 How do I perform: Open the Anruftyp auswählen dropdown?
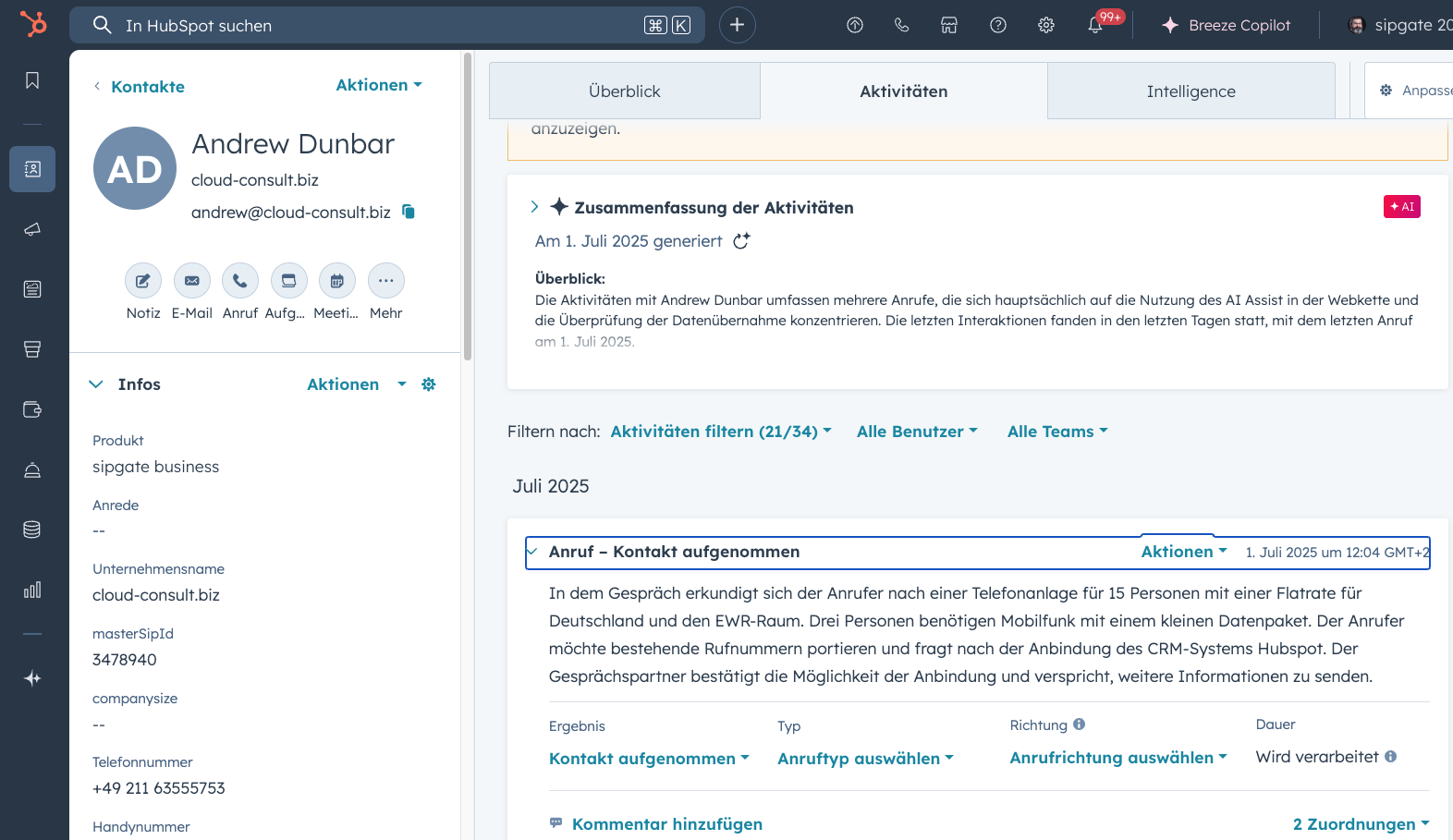tap(865, 759)
